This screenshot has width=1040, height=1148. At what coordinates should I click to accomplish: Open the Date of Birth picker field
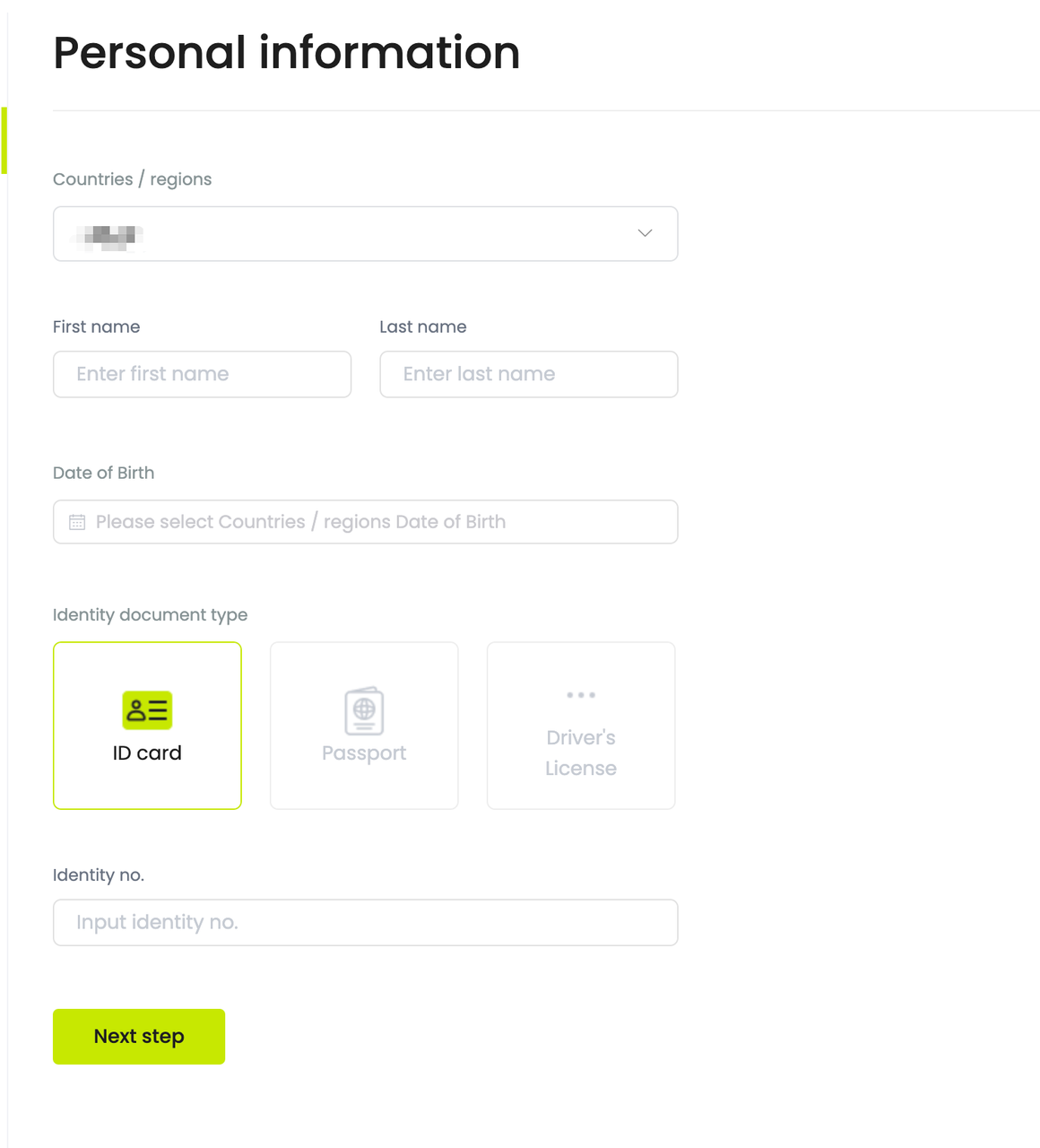366,522
